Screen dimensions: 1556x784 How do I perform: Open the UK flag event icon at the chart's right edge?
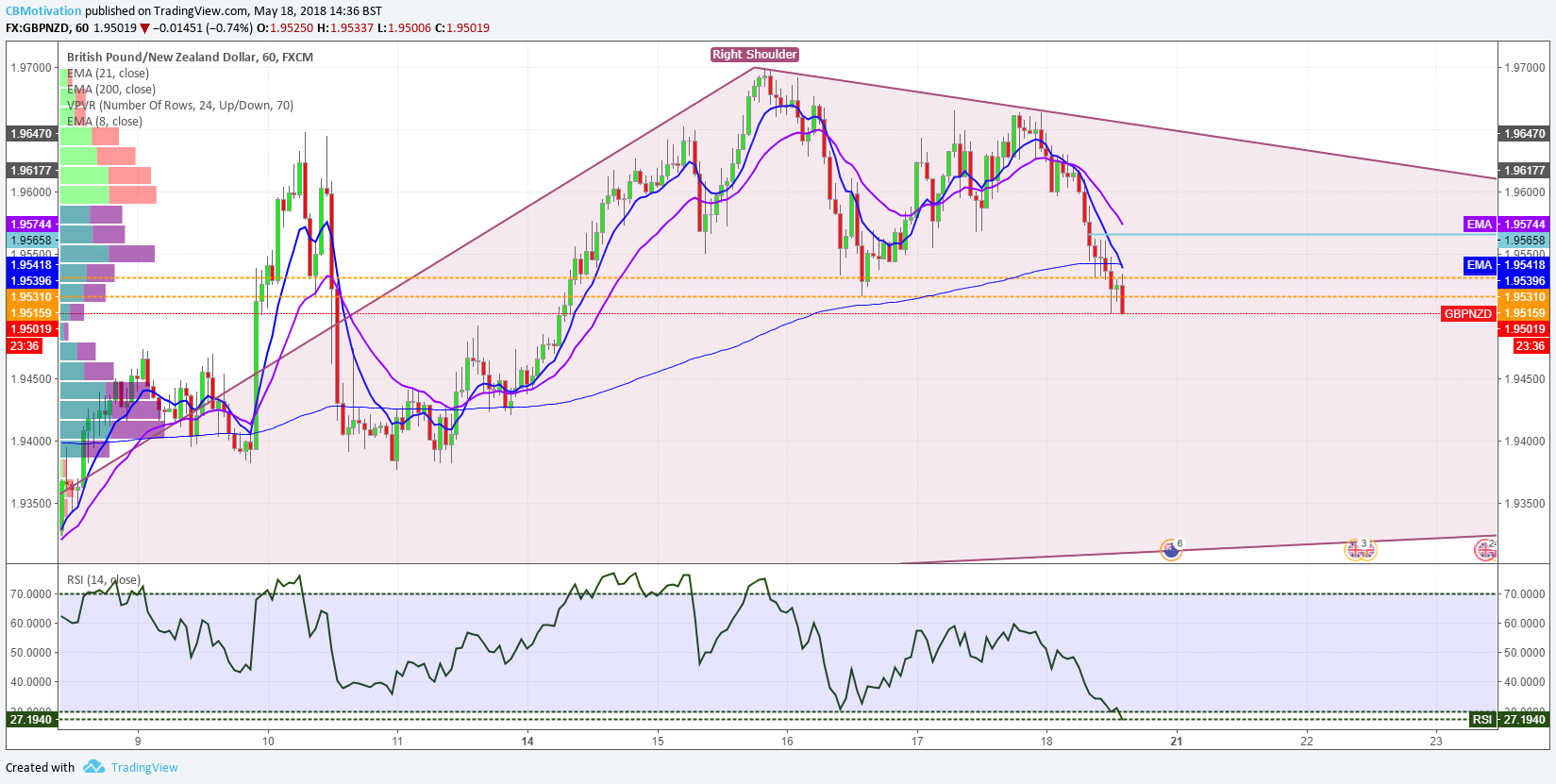[1485, 549]
